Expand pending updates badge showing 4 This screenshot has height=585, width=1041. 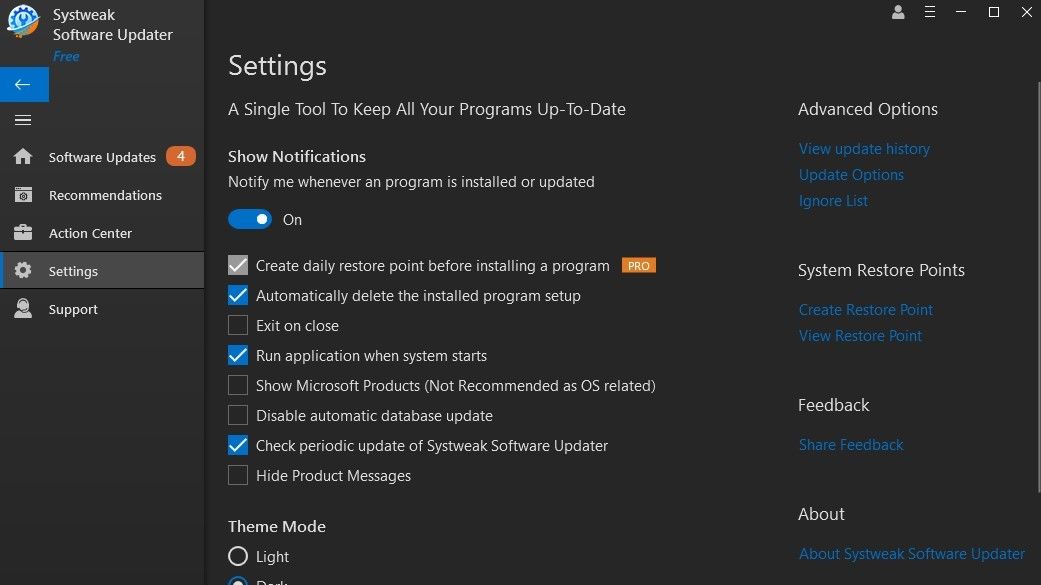coord(181,156)
